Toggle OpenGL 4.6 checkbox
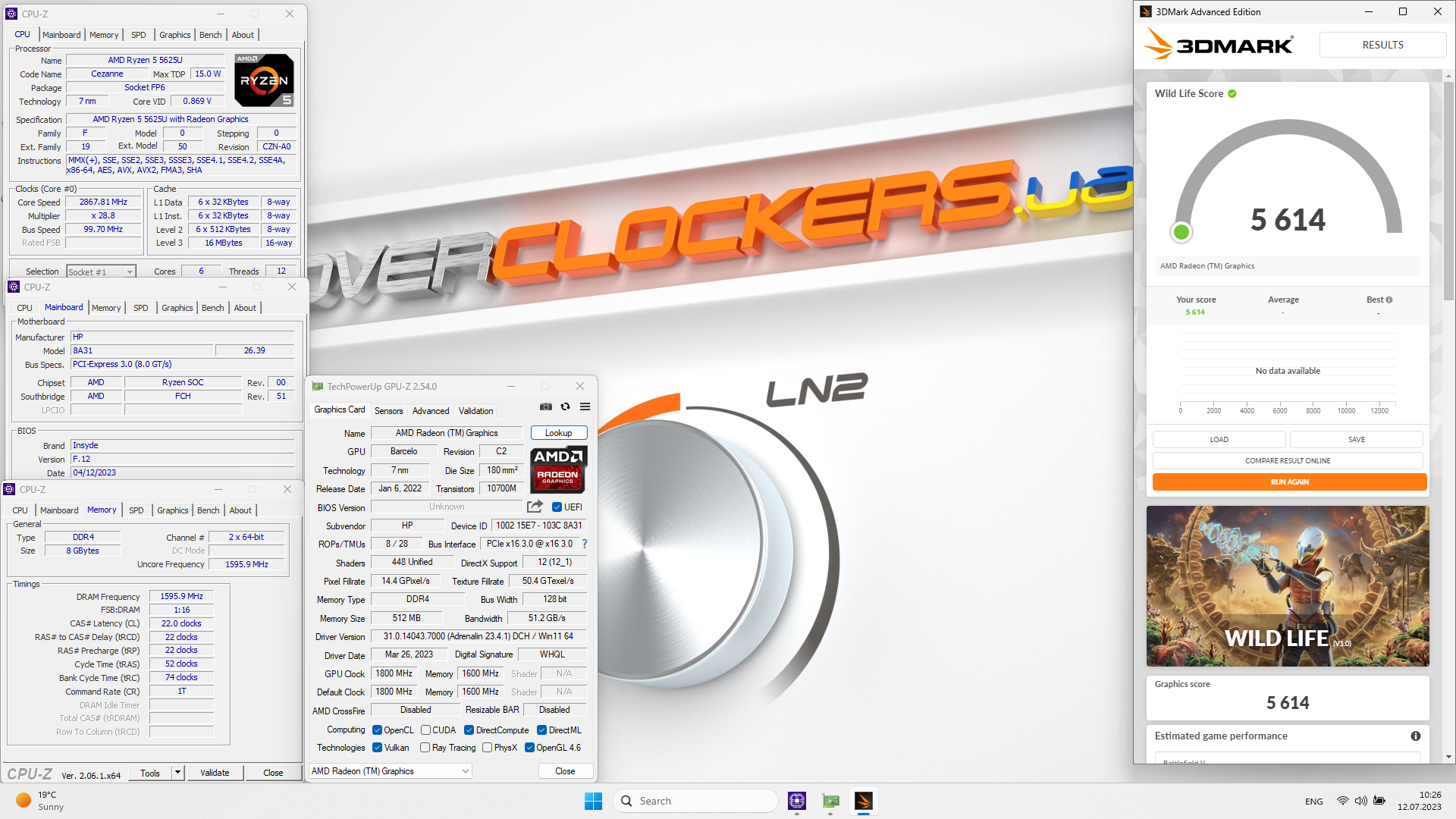This screenshot has height=819, width=1456. tap(529, 748)
